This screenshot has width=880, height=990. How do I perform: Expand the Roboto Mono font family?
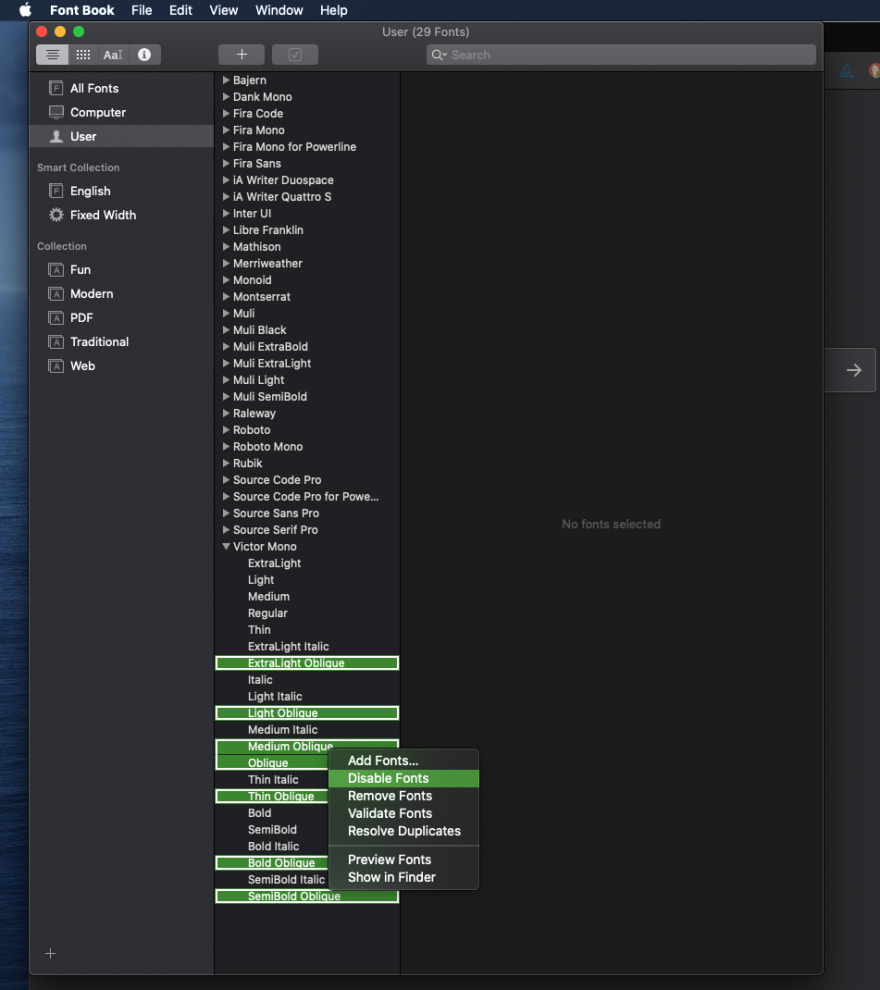[x=226, y=446]
